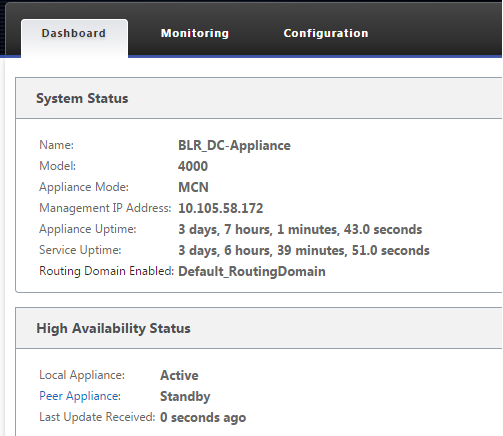Click the MCN appliance mode value
The image size is (503, 436).
pyautogui.click(x=193, y=187)
